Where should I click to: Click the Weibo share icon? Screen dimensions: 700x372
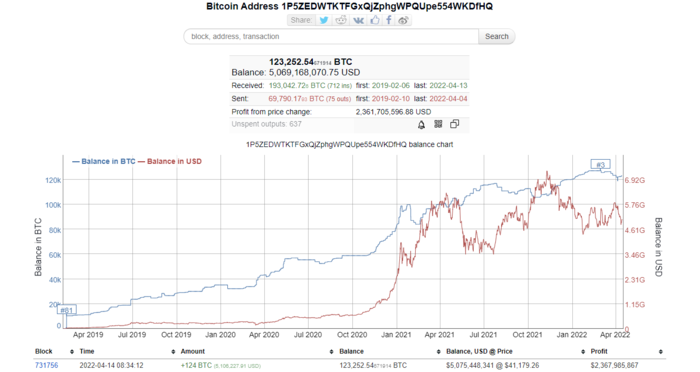(x=403, y=20)
